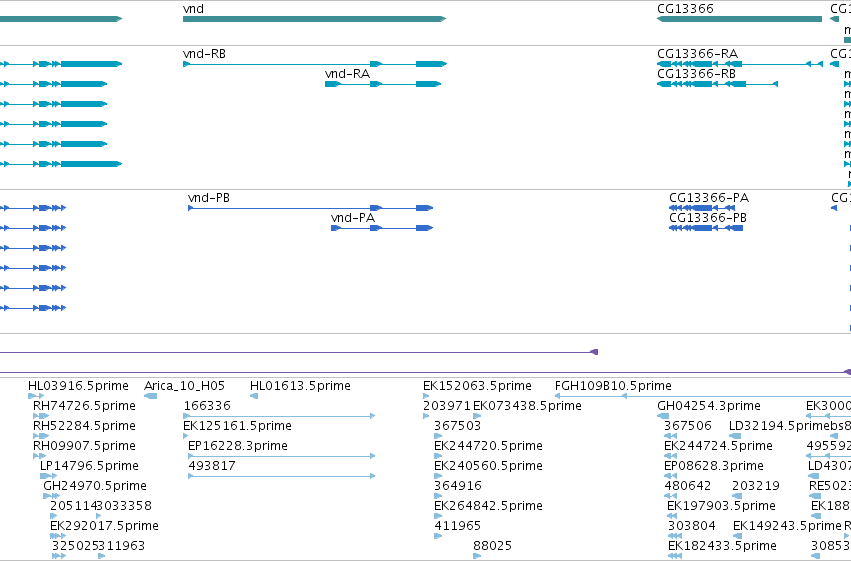
Task: Select the 411965 feature label
Action: [x=458, y=526]
